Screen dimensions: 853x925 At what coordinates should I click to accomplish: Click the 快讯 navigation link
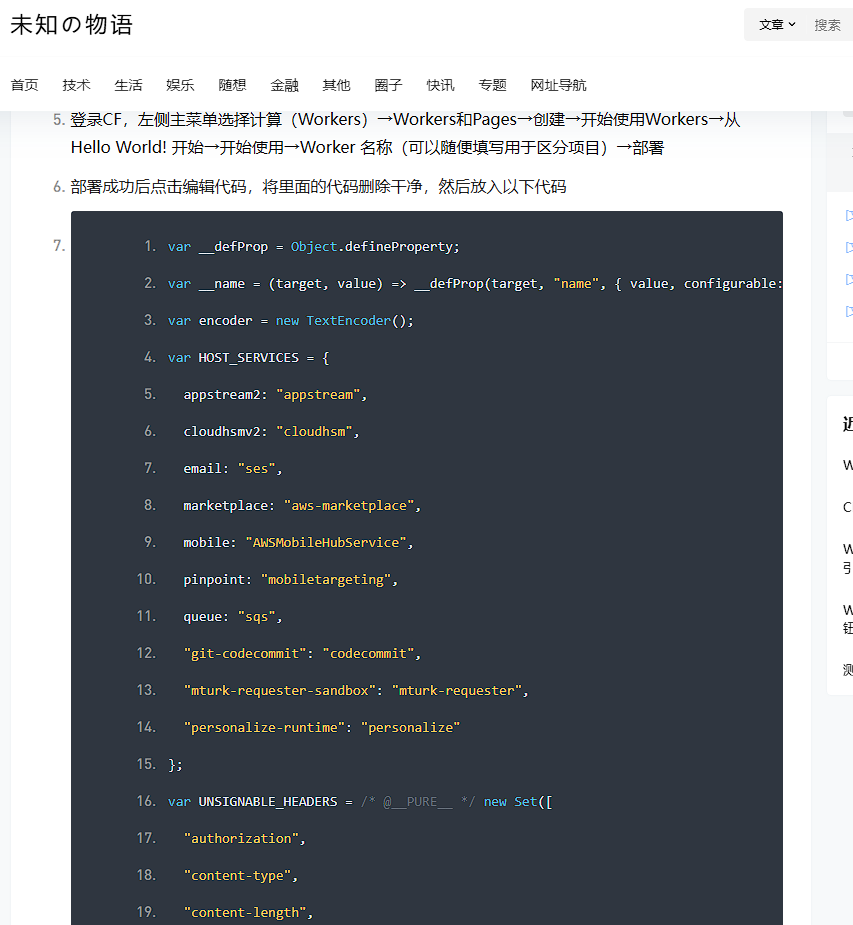[x=440, y=85]
